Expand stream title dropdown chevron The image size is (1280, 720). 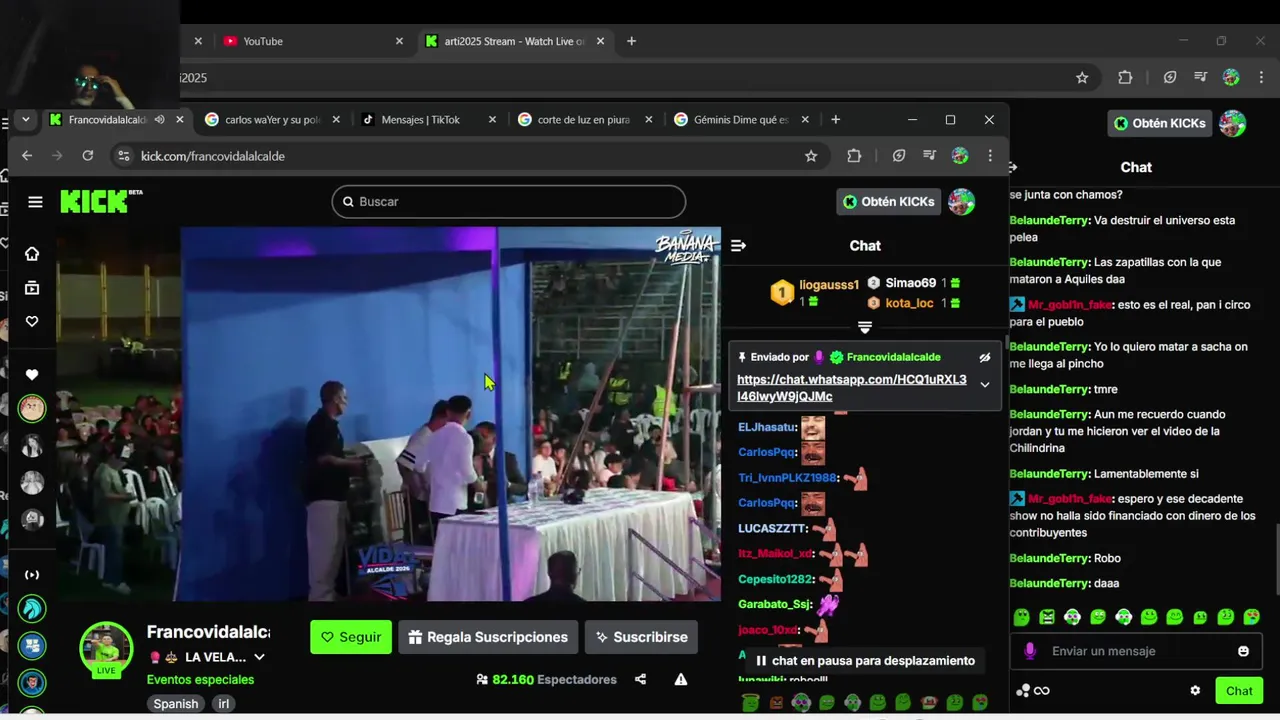tap(259, 658)
